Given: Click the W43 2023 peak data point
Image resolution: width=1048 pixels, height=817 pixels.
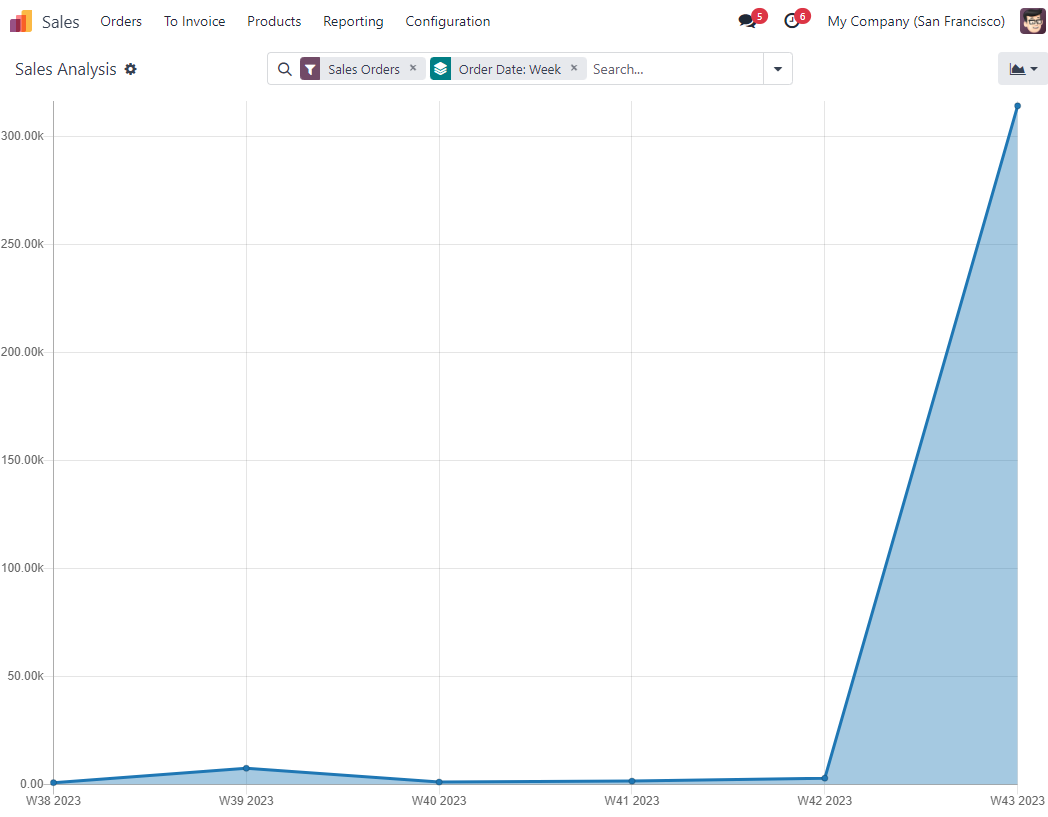Looking at the screenshot, I should click(1017, 106).
